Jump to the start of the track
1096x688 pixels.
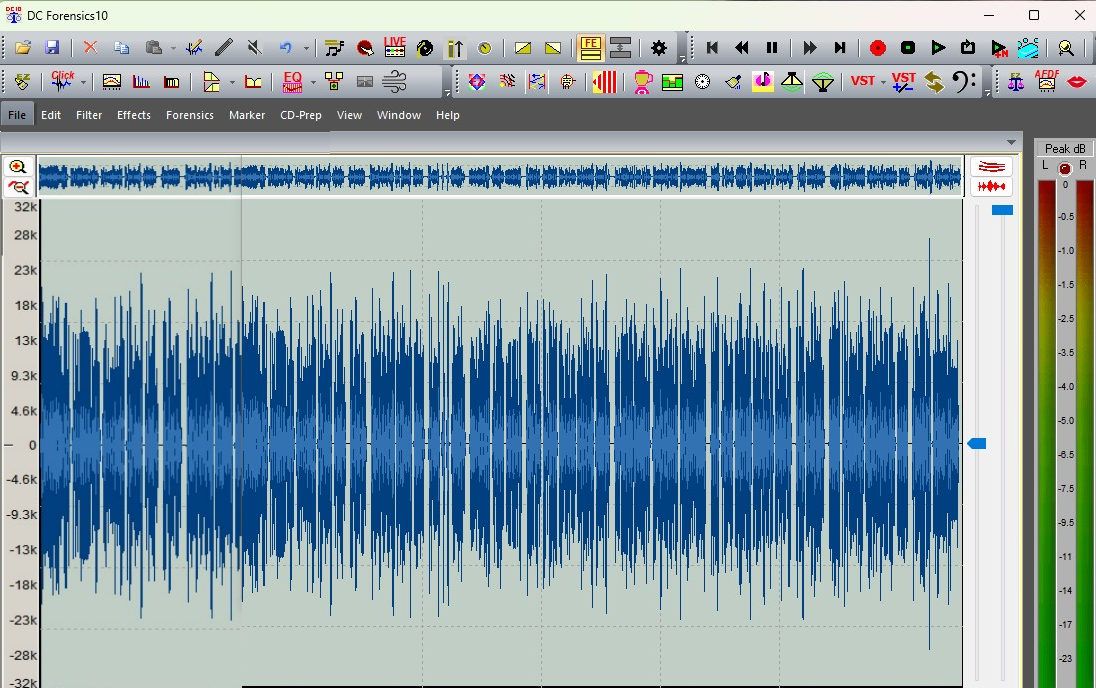(712, 48)
